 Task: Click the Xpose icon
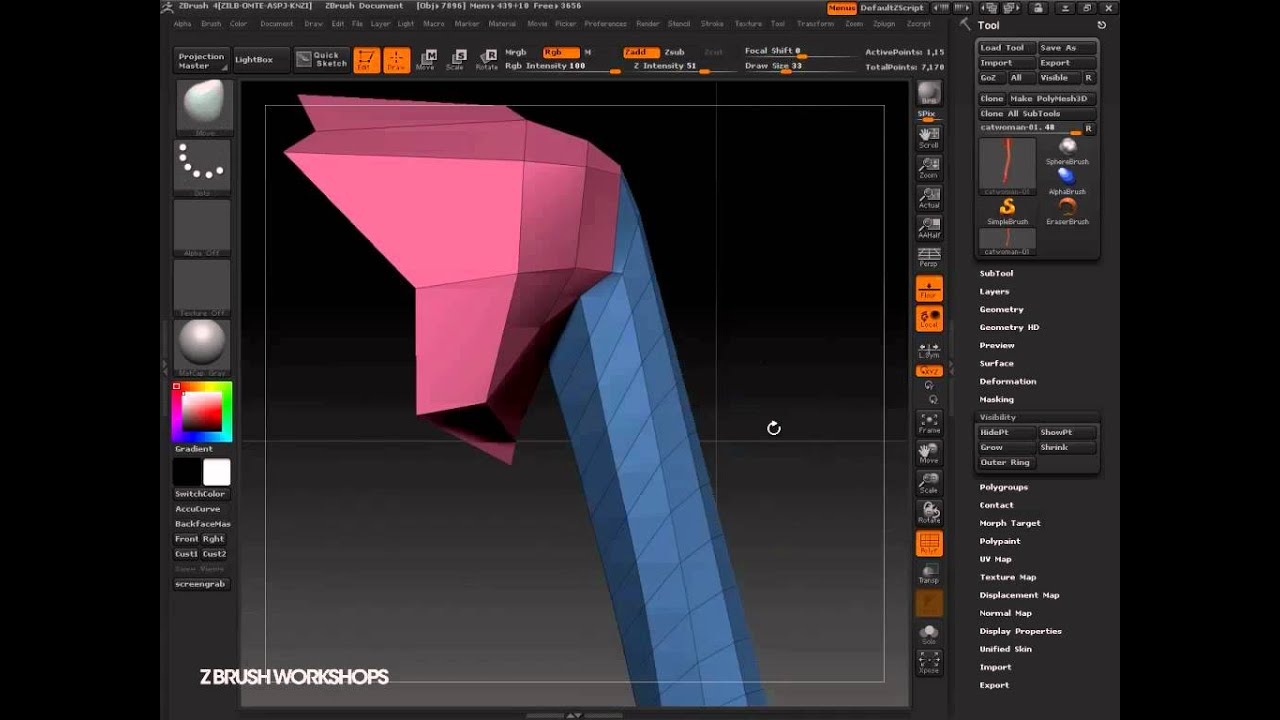point(929,662)
